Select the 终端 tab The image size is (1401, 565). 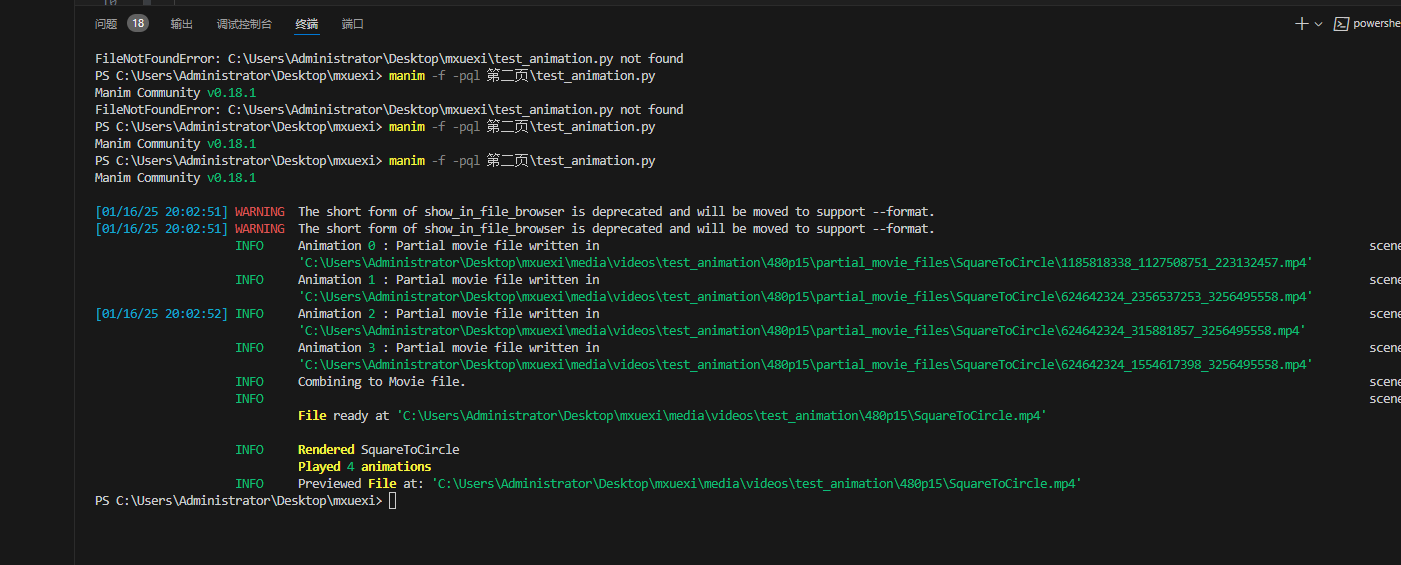tap(307, 24)
